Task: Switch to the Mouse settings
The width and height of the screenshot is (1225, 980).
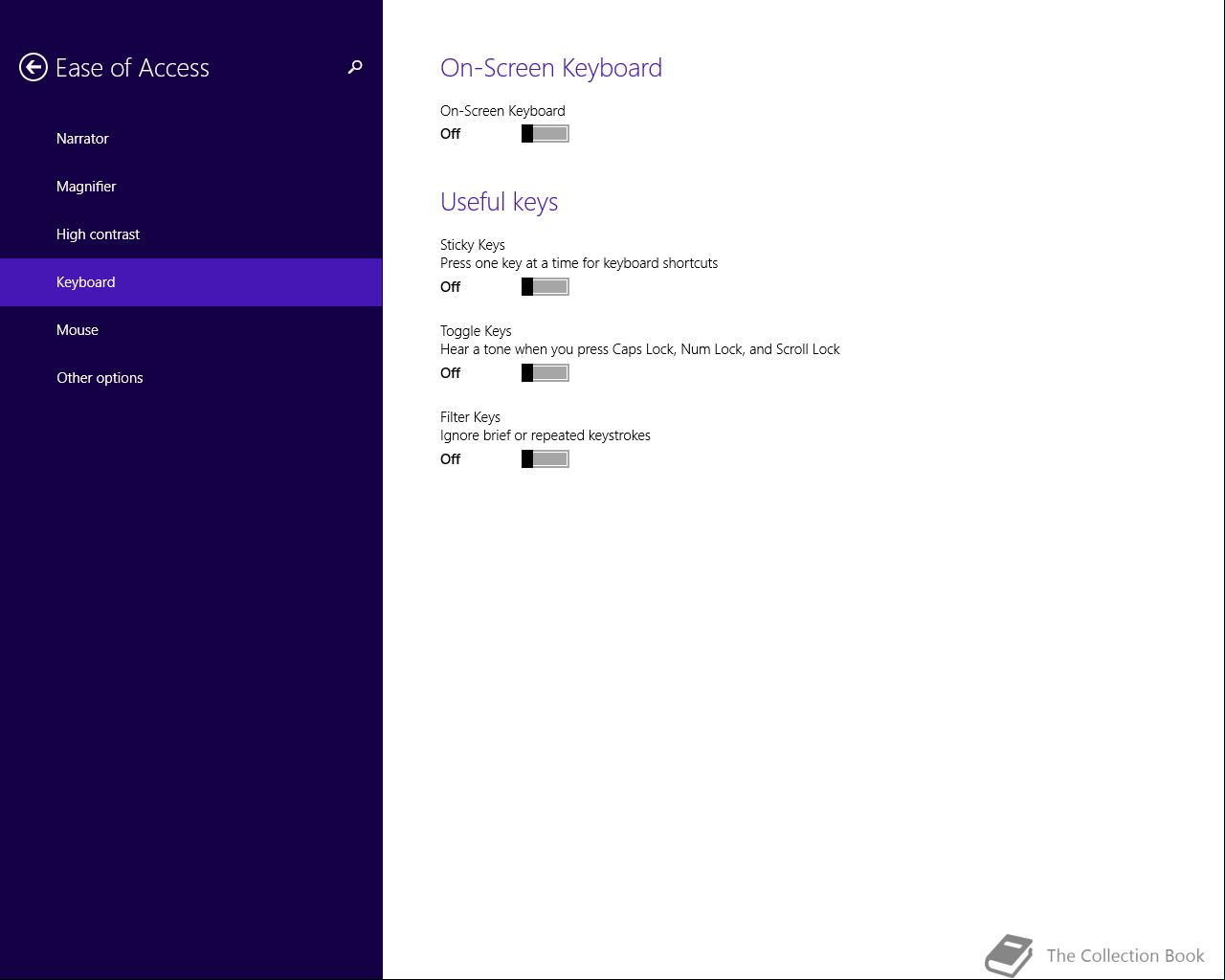Action: [x=191, y=330]
